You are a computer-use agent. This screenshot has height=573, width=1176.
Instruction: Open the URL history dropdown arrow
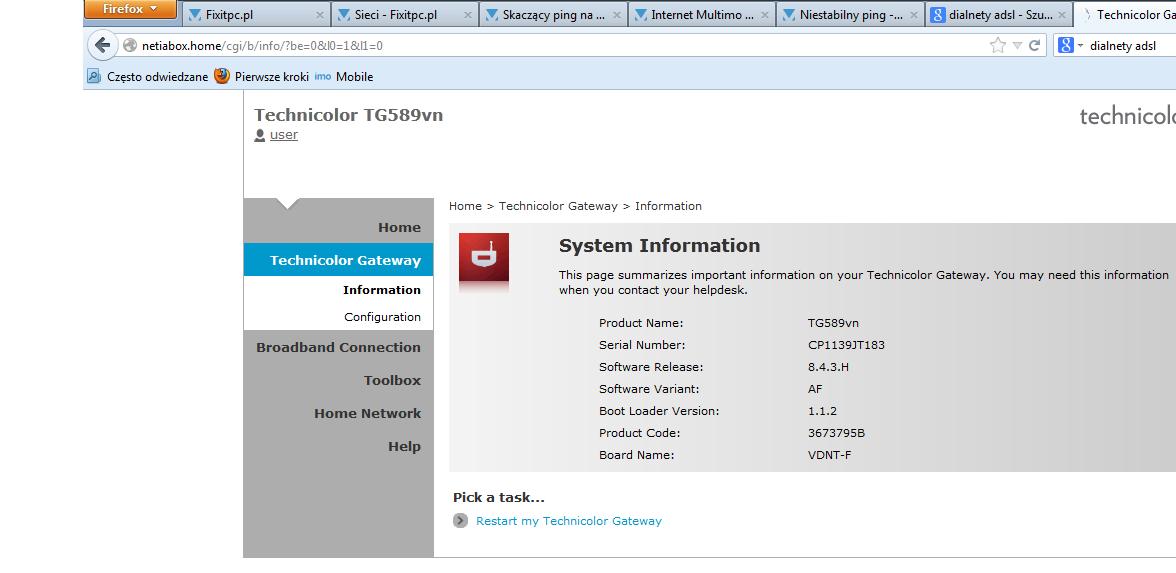tap(1017, 46)
